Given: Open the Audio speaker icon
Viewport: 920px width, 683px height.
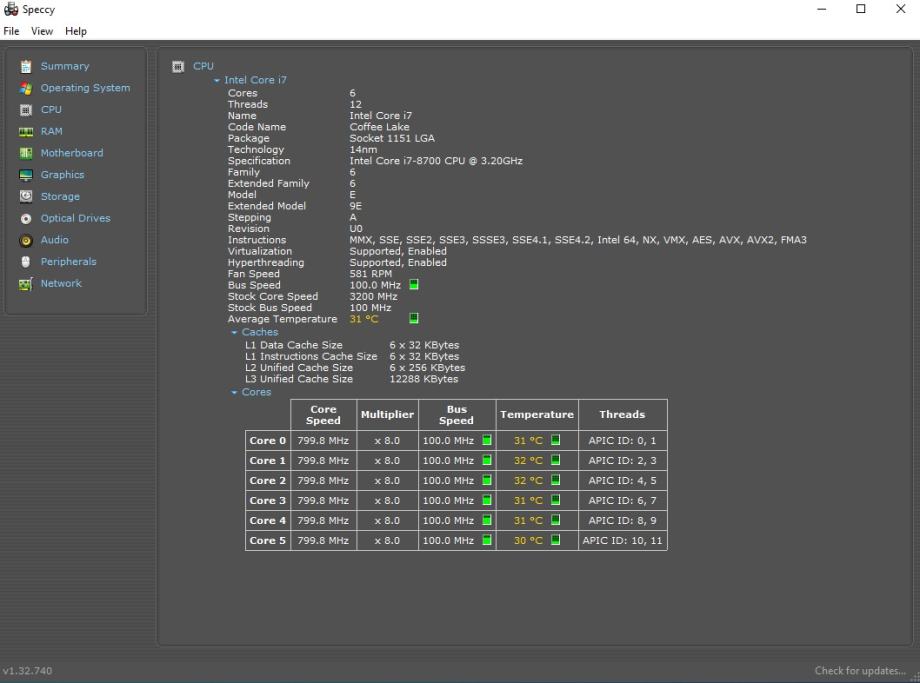Looking at the screenshot, I should coord(27,241).
